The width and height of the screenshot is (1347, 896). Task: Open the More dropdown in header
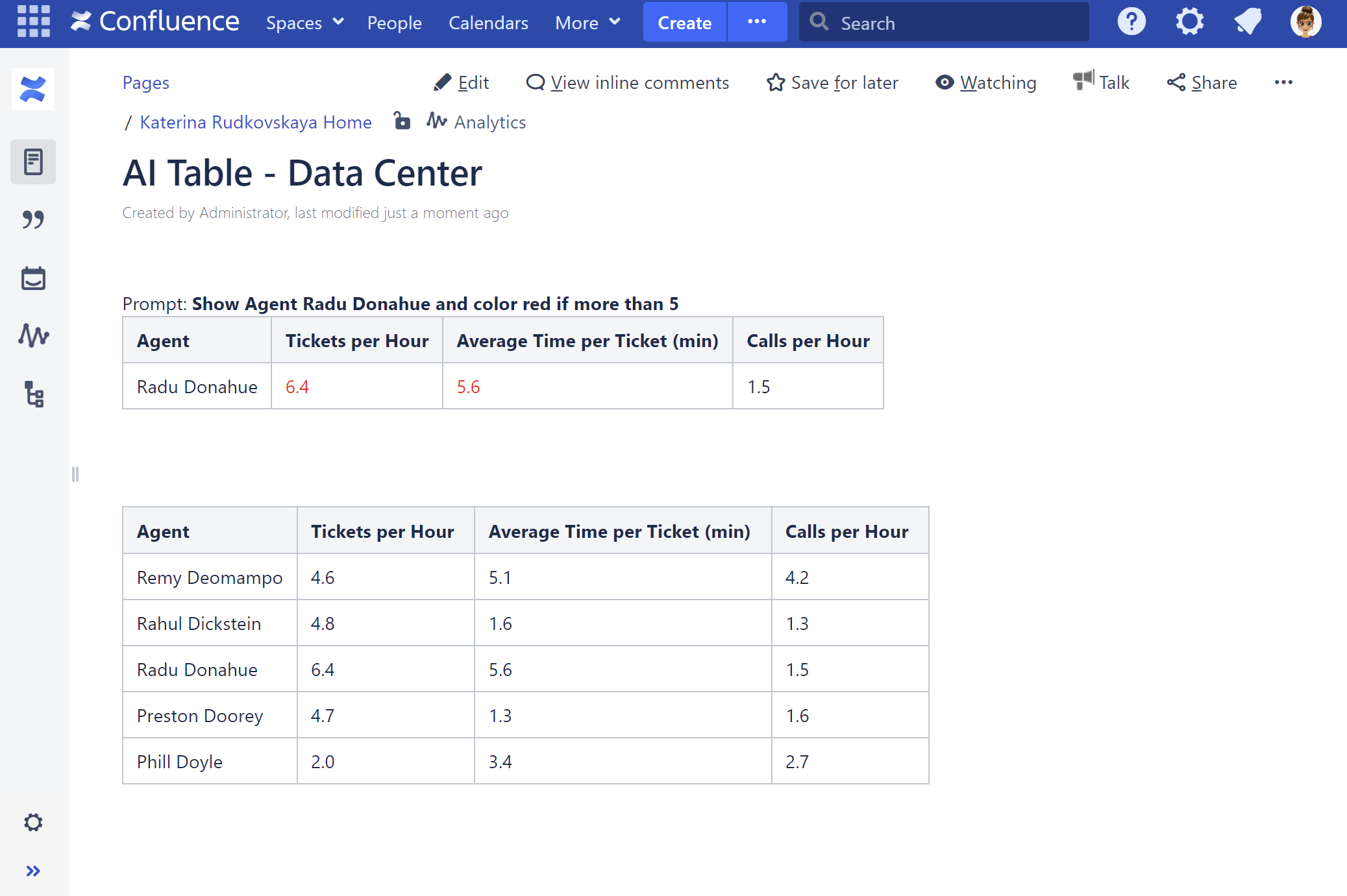click(587, 23)
